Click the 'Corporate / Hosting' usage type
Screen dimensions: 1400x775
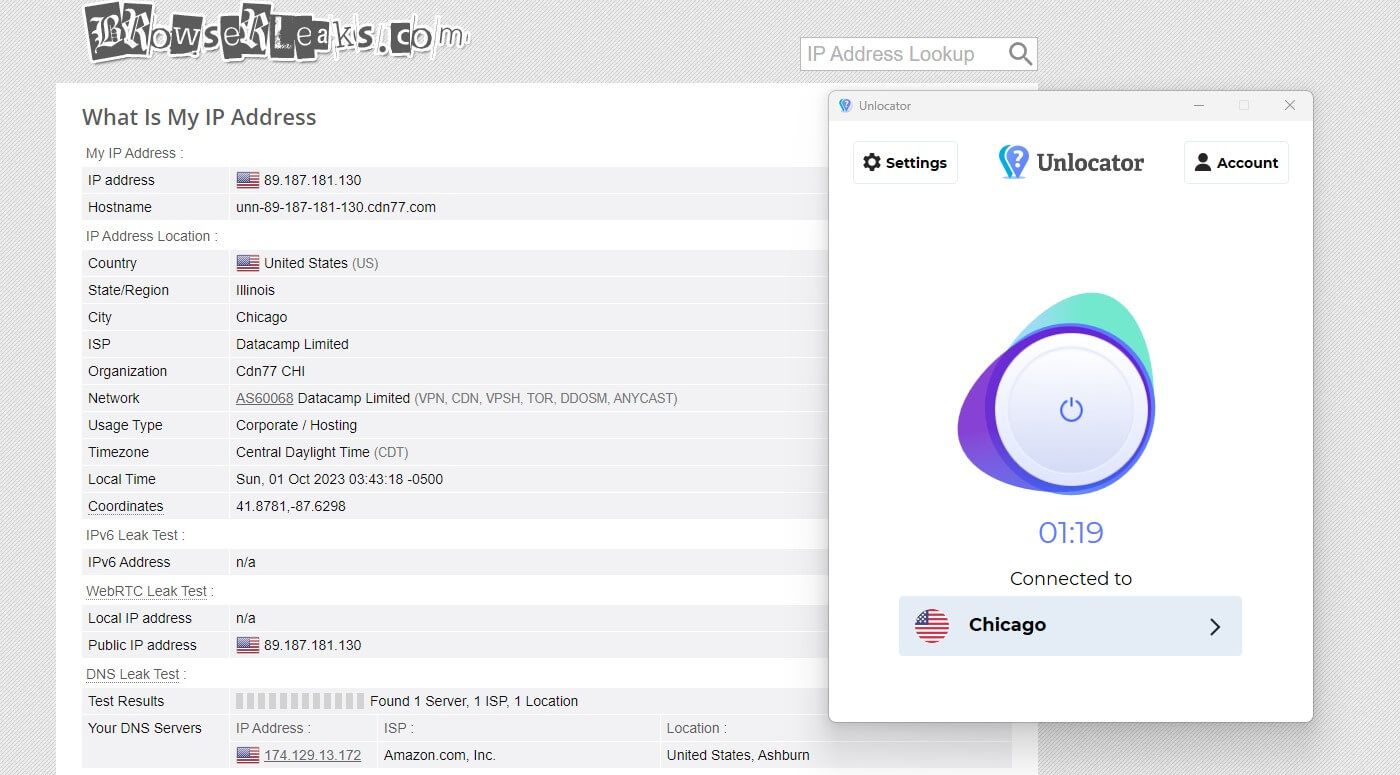point(296,425)
